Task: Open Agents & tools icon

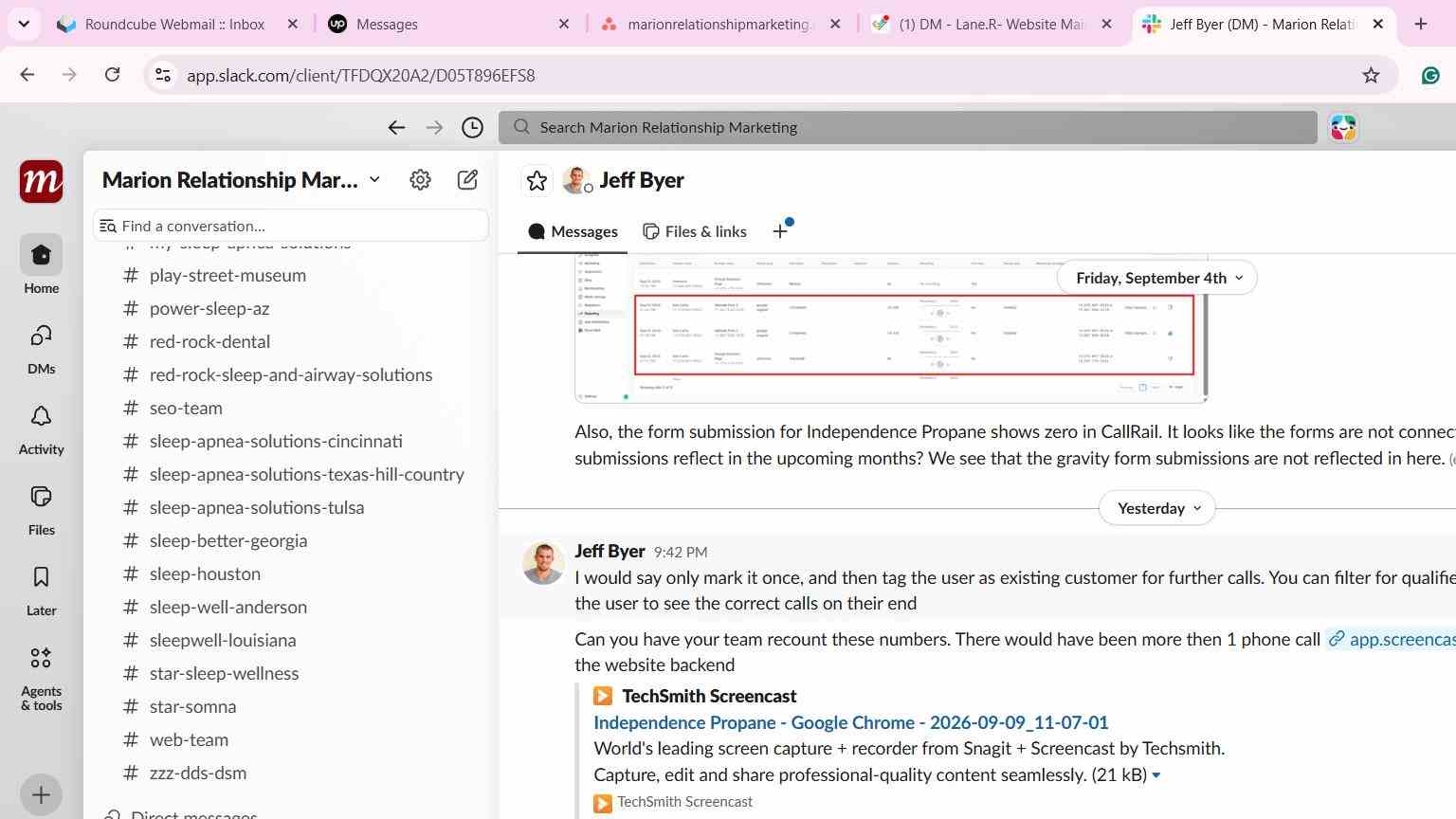Action: pos(41,659)
